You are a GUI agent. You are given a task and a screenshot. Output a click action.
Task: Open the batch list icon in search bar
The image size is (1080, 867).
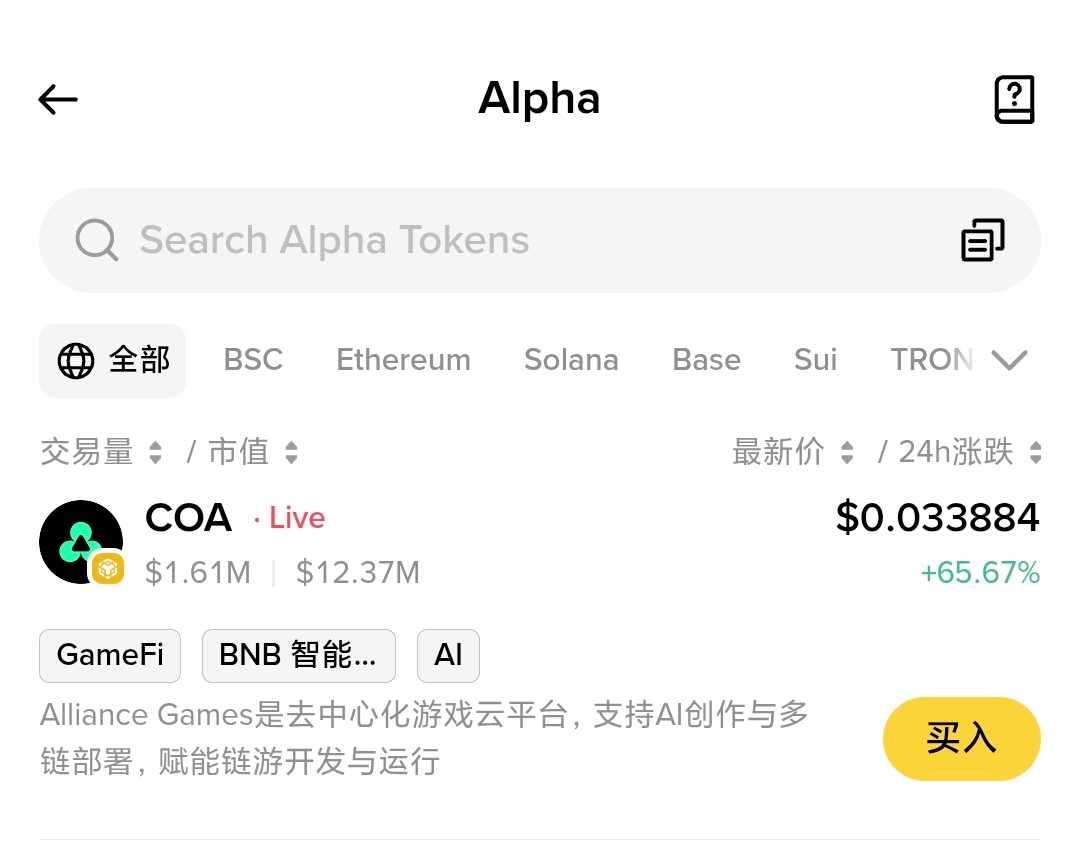(982, 240)
